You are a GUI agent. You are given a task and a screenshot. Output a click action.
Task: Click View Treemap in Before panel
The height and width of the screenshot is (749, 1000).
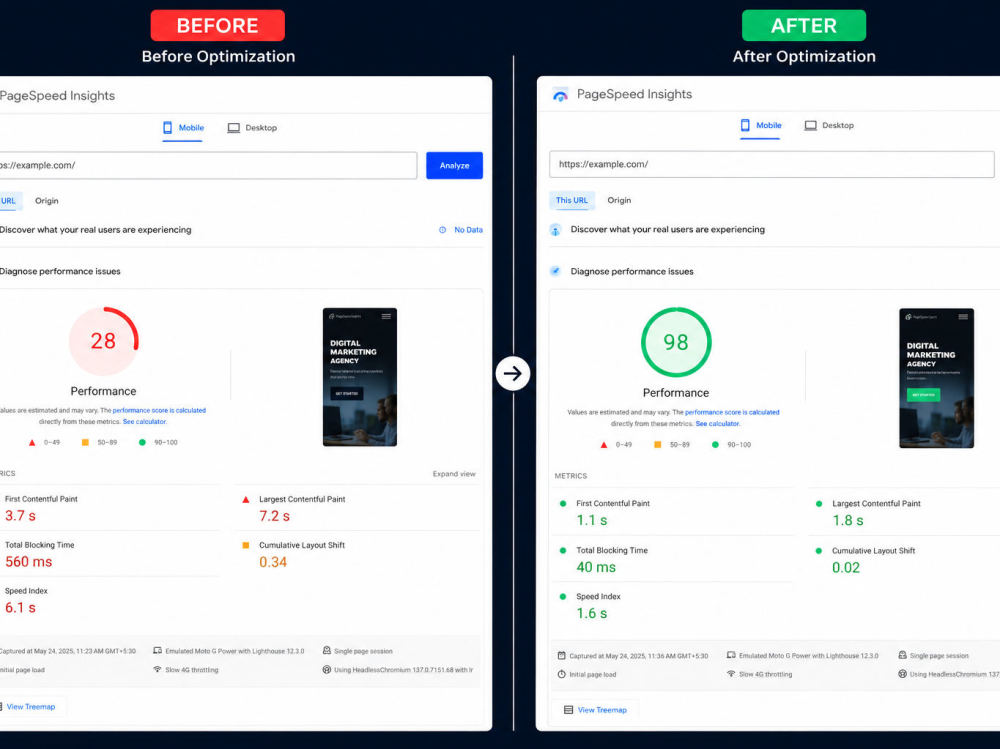click(x=31, y=707)
